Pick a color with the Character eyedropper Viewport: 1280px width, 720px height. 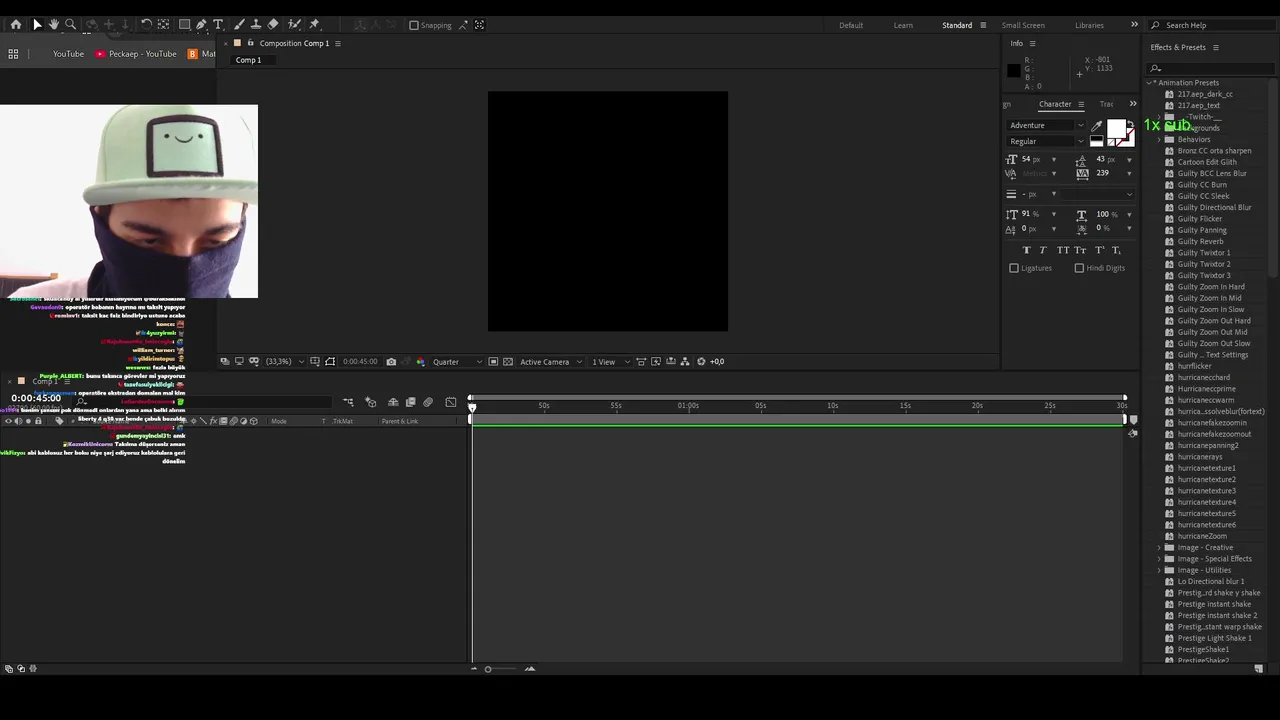(x=1096, y=126)
